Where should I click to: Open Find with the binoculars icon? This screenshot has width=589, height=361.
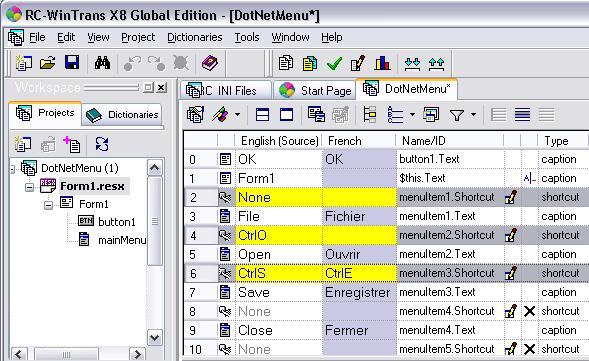click(102, 63)
